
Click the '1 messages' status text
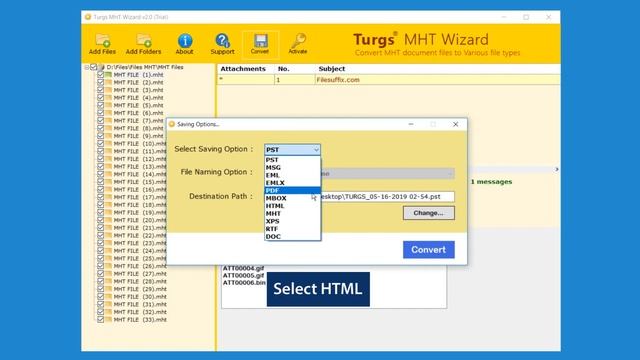491,182
